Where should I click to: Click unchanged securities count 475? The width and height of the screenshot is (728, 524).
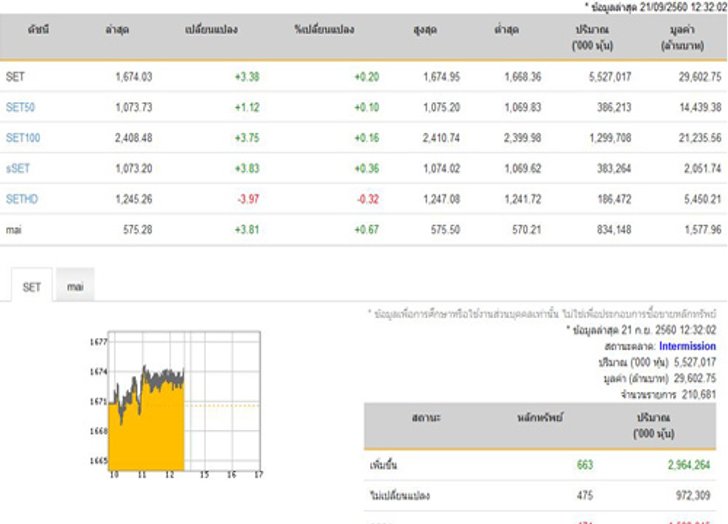point(585,495)
